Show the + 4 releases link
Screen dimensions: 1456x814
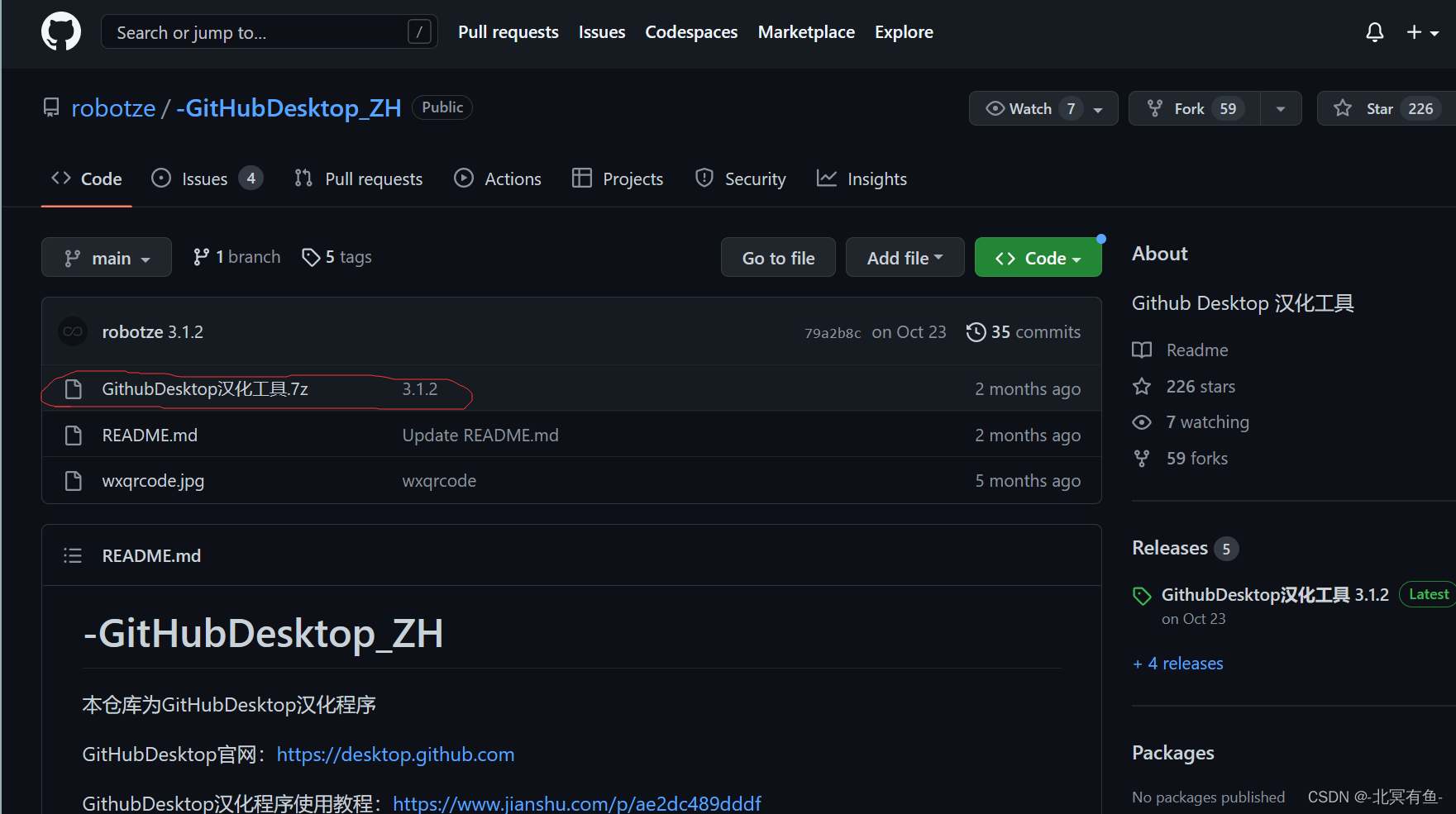coord(1177,664)
